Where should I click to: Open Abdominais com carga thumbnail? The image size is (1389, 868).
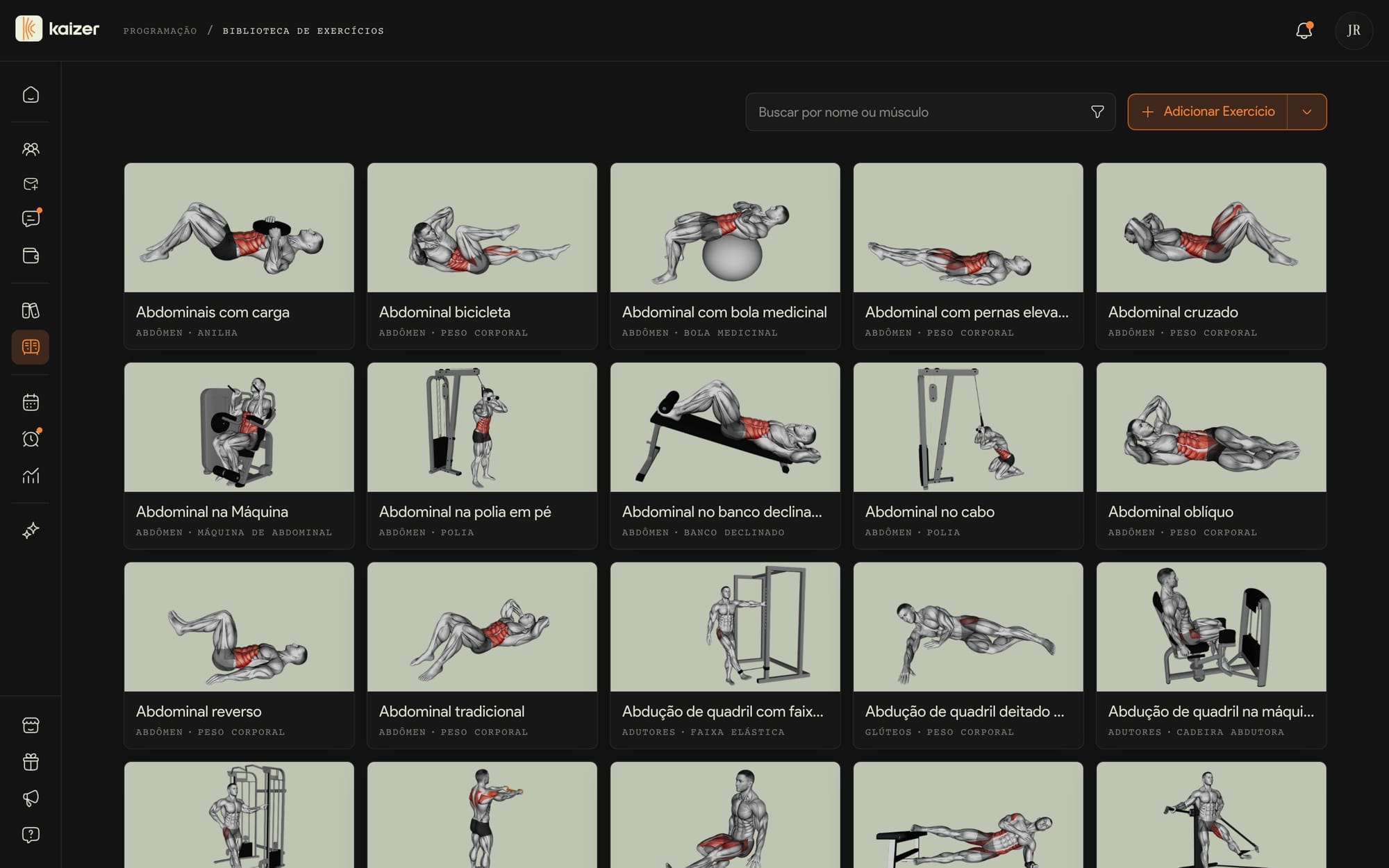(x=239, y=228)
